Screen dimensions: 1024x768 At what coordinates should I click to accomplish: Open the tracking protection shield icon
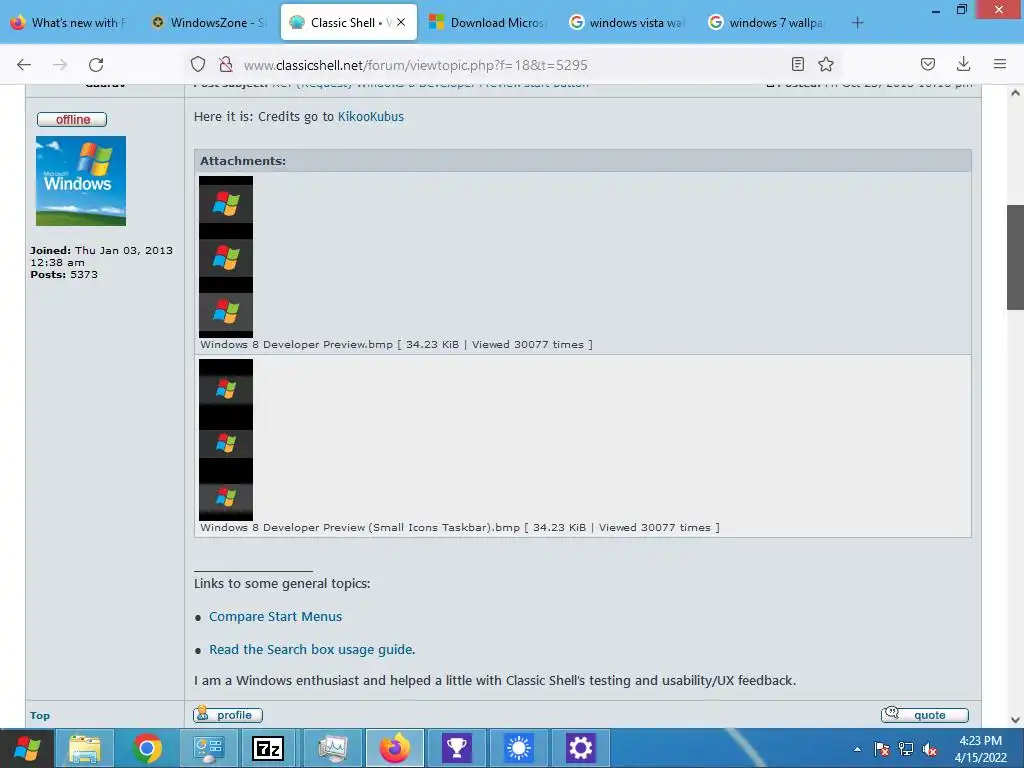click(x=198, y=64)
